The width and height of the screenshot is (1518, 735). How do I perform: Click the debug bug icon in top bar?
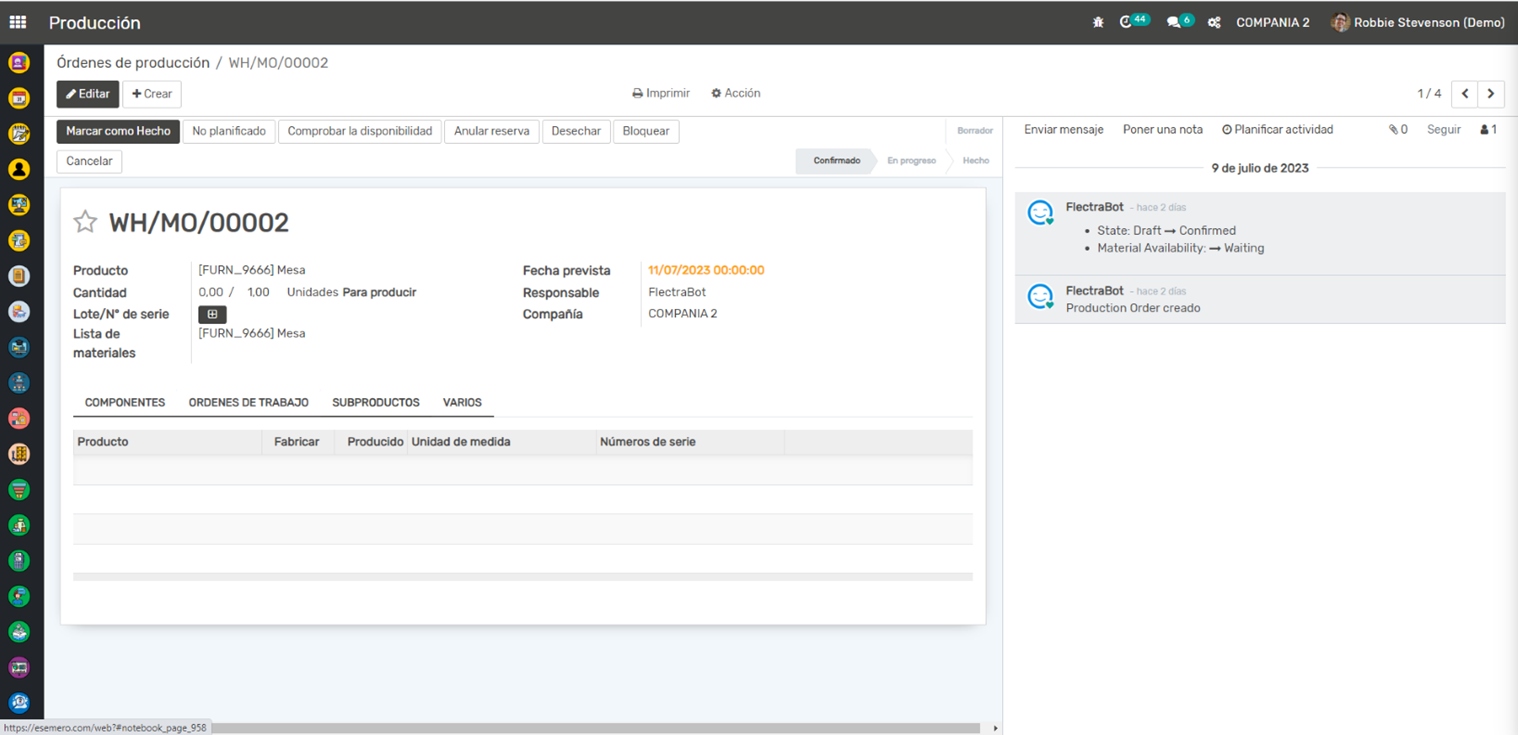1098,22
